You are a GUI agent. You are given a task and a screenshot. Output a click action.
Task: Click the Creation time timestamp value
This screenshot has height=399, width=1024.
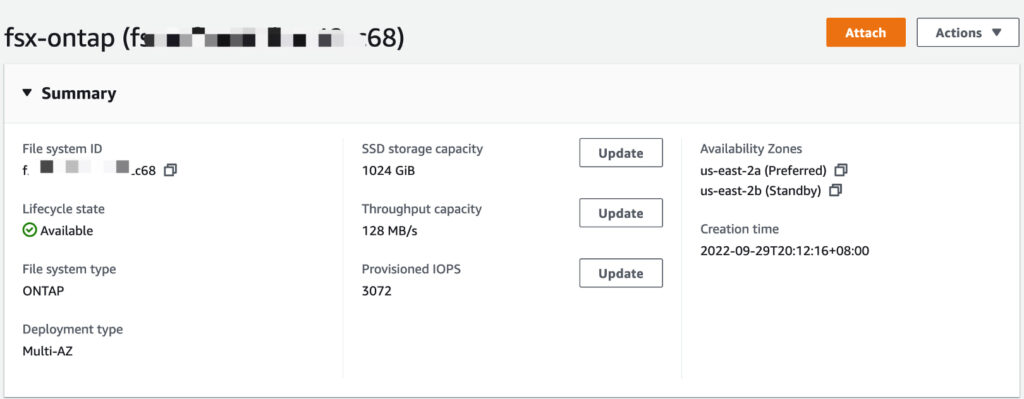784,250
